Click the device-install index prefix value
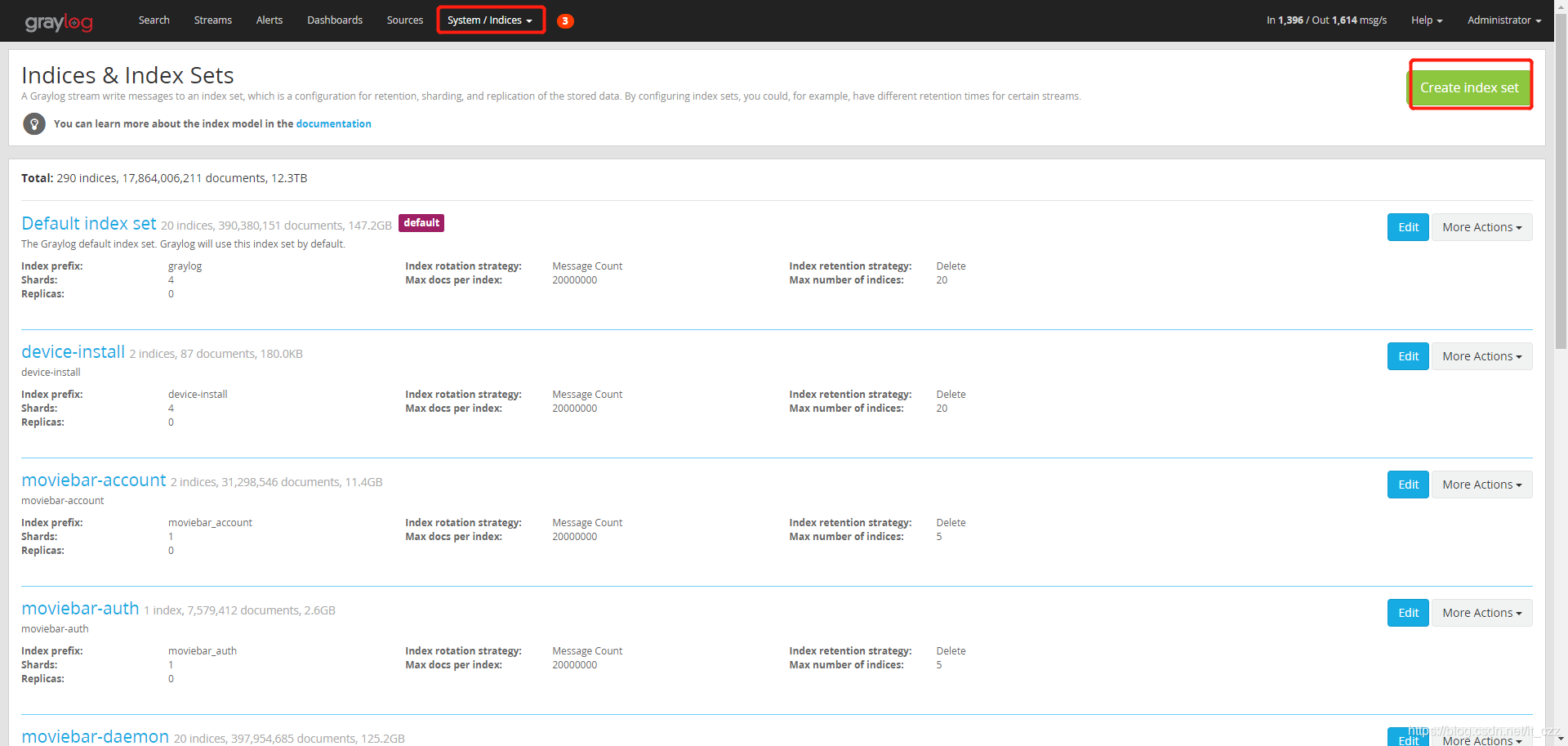The height and width of the screenshot is (746, 1568). click(x=198, y=395)
